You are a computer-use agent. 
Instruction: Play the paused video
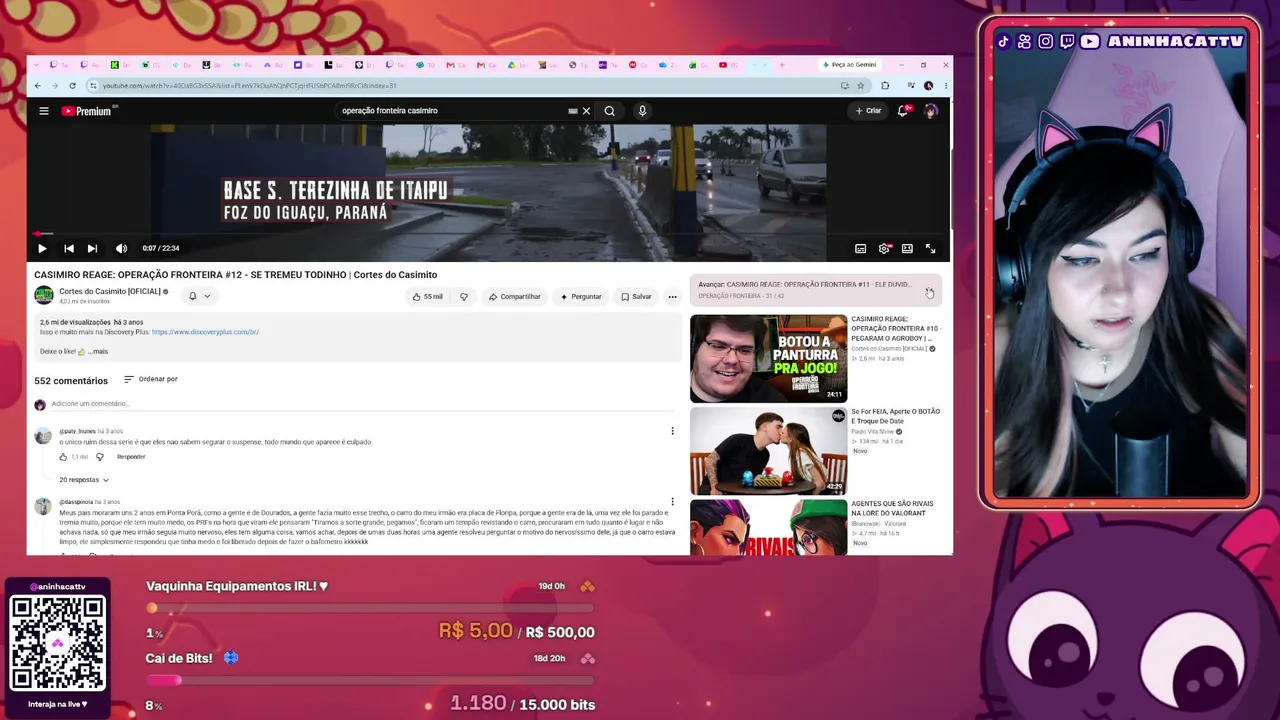[42, 248]
